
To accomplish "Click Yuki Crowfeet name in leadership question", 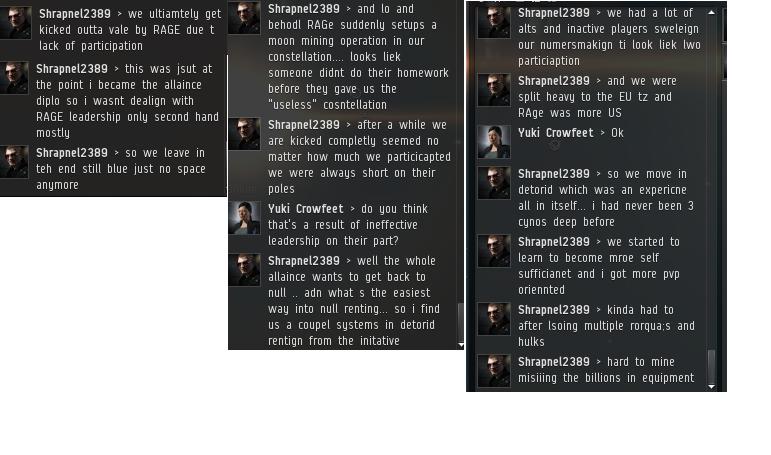I will click(305, 209).
